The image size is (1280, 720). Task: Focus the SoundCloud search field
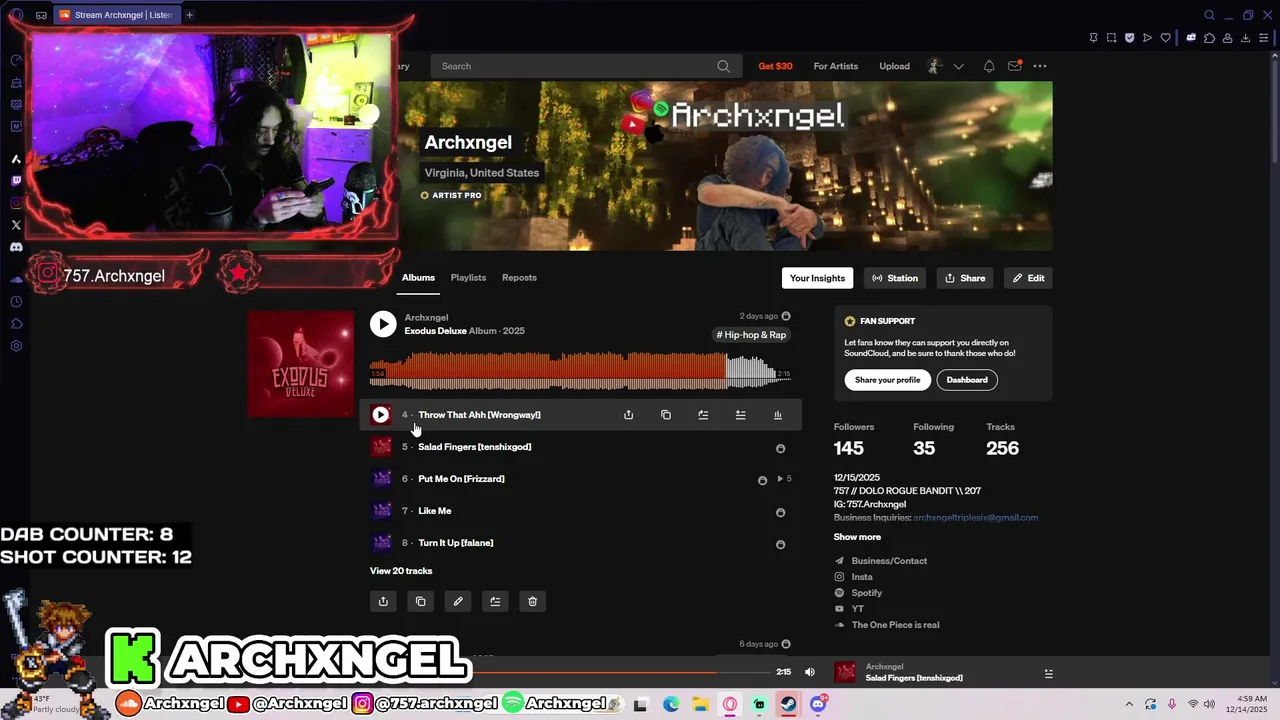point(585,66)
